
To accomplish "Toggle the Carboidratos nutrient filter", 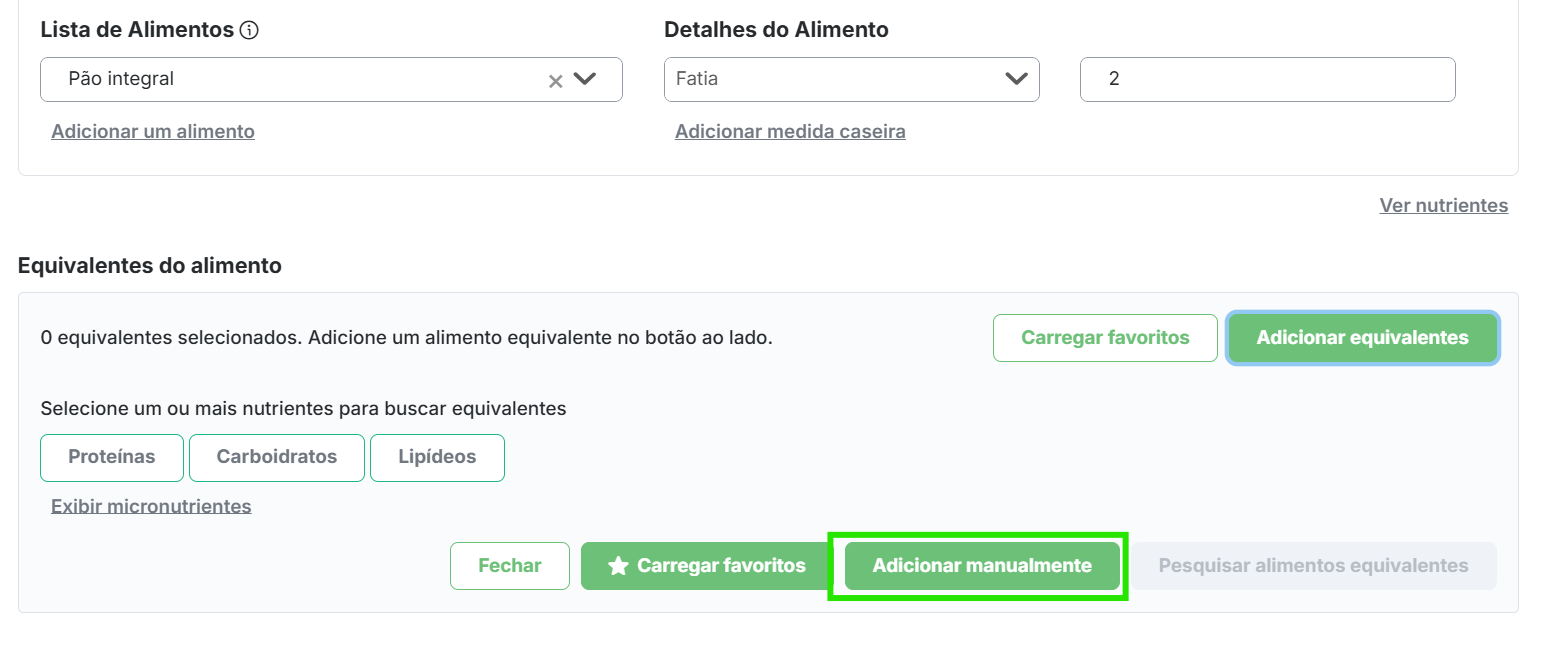I will [x=277, y=457].
